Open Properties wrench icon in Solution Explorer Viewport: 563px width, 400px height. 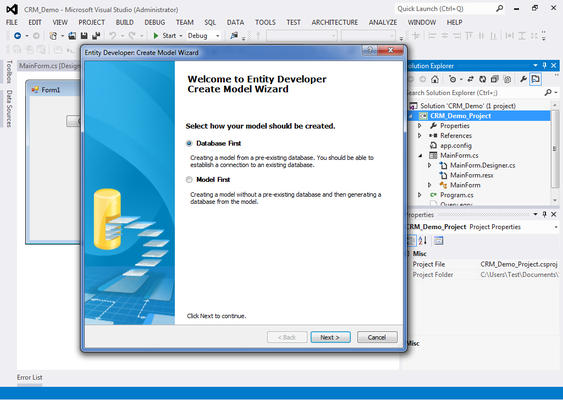[523, 79]
